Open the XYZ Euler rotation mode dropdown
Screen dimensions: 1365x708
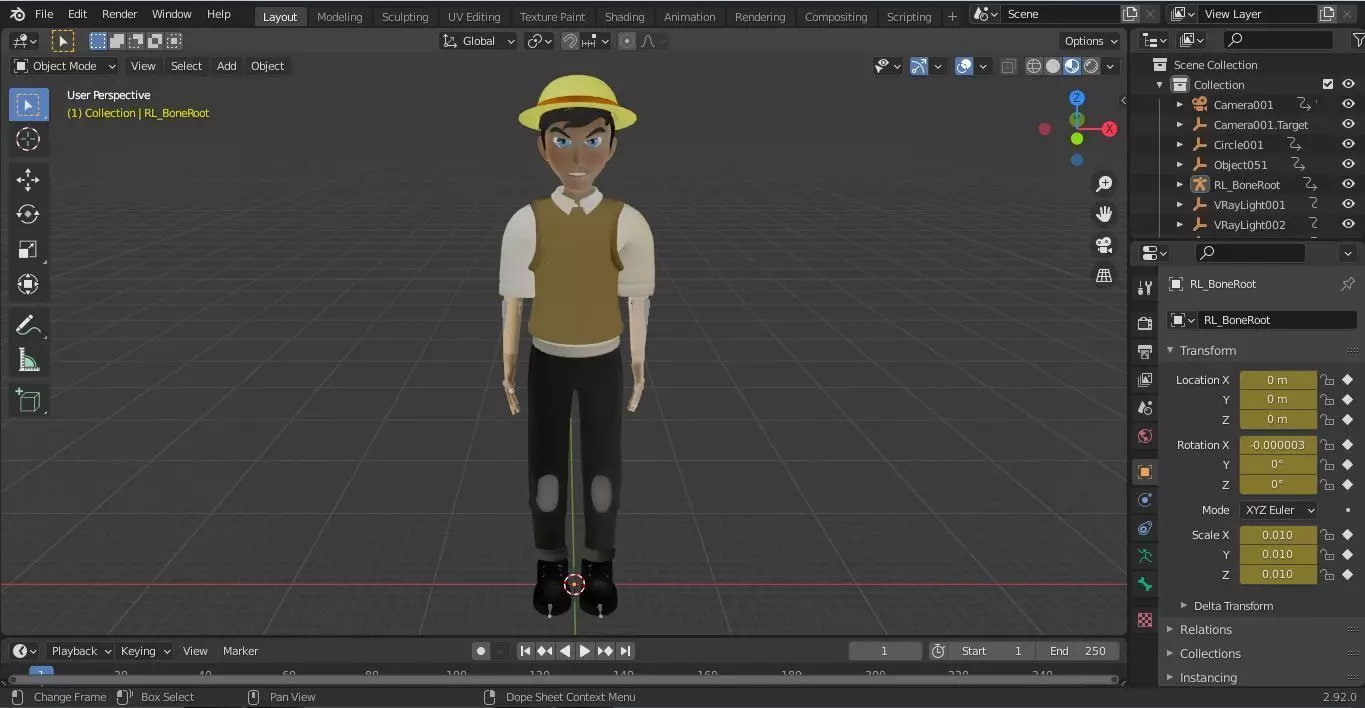click(x=1278, y=510)
